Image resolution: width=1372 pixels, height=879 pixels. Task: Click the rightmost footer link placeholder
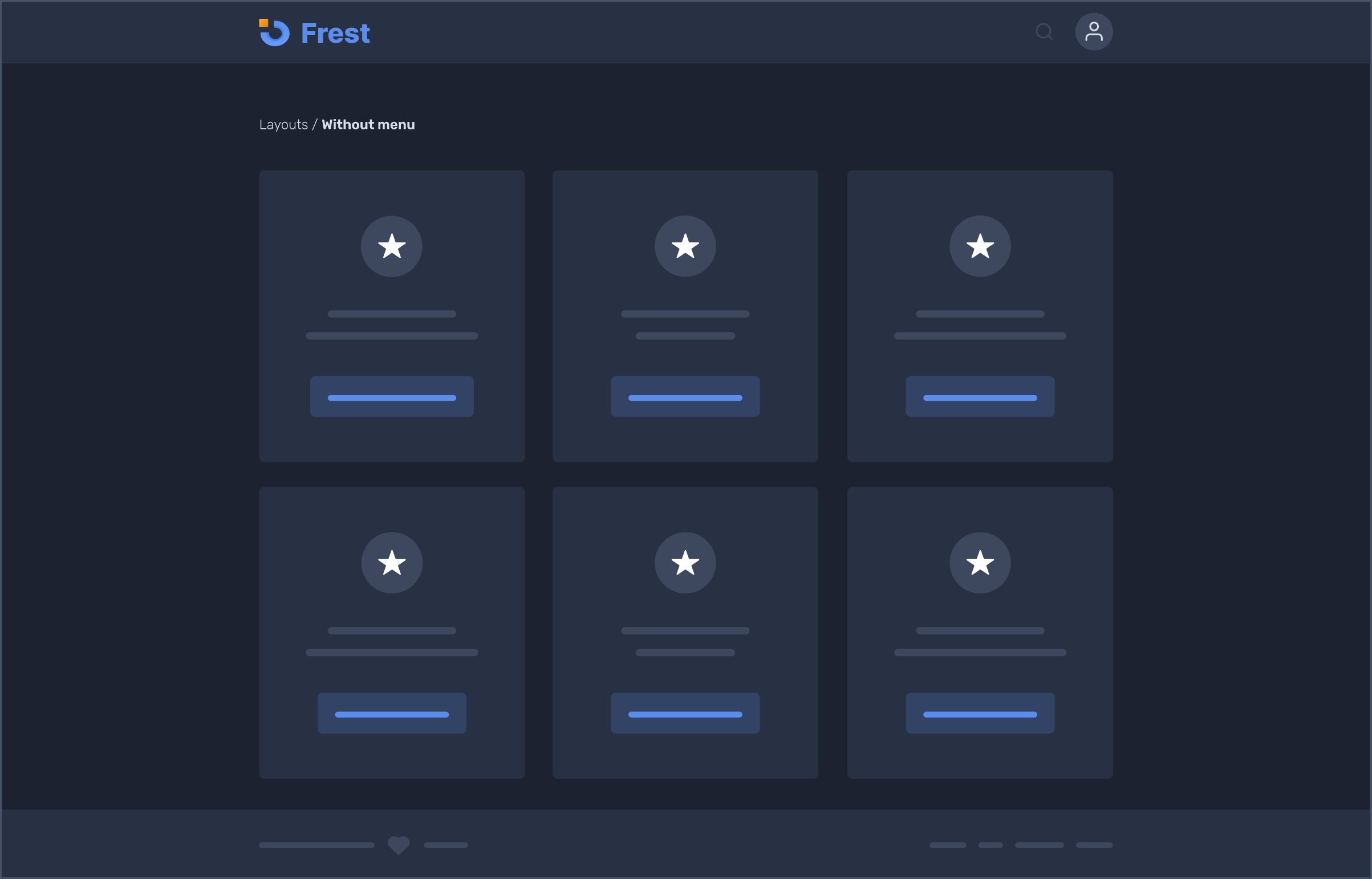pyautogui.click(x=1094, y=845)
